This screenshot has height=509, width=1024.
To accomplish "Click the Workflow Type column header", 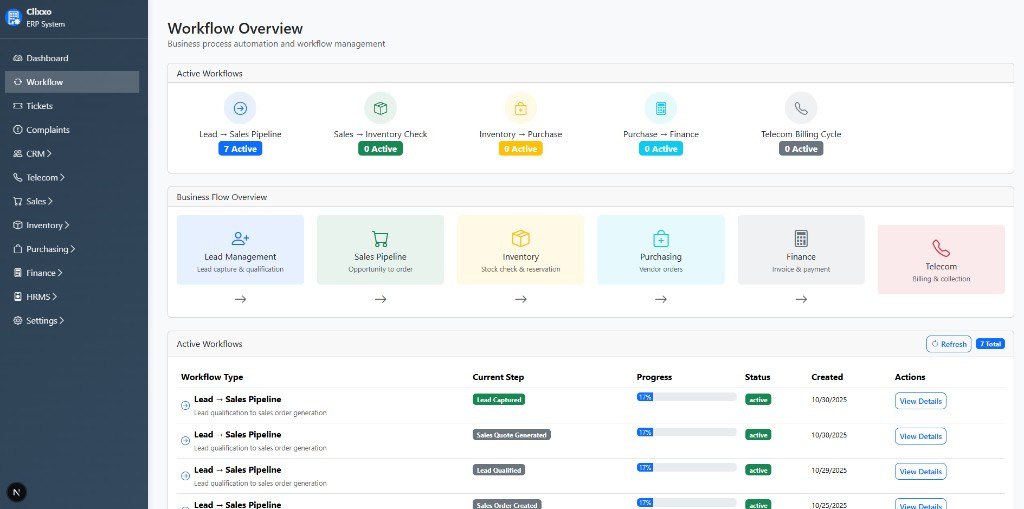I will click(x=212, y=377).
